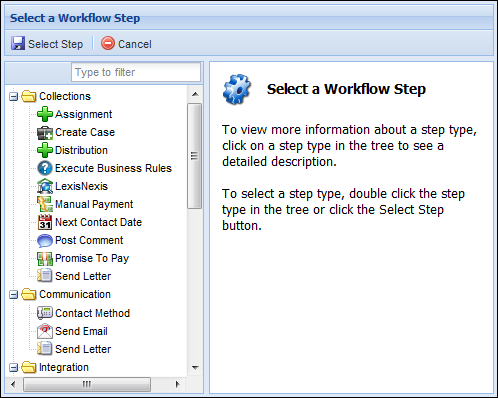498x398 pixels.
Task: Click the Select Step floppy disk icon
Action: coord(18,43)
